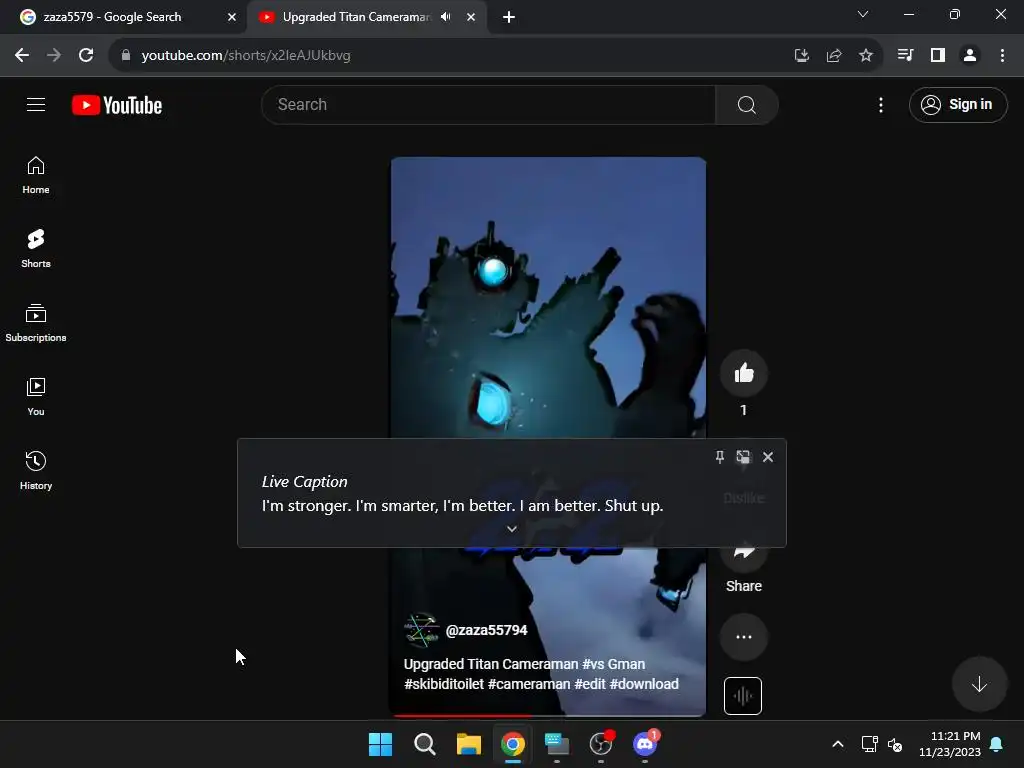The height and width of the screenshot is (768, 1024).
Task: Open YouTube settings three-dot menu
Action: click(x=880, y=104)
